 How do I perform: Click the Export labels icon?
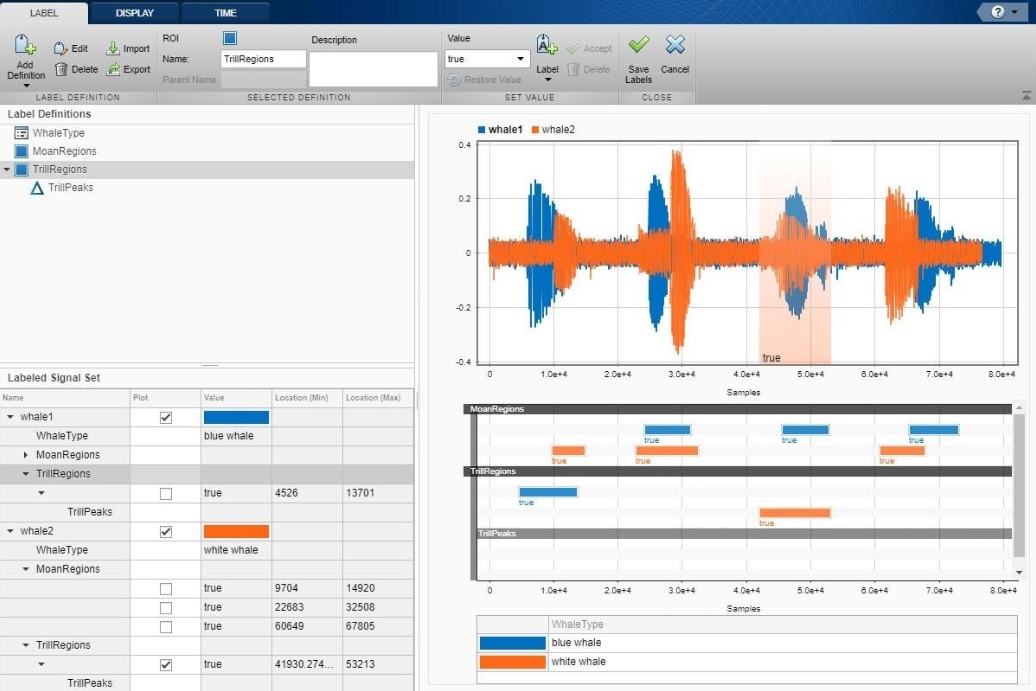point(113,69)
